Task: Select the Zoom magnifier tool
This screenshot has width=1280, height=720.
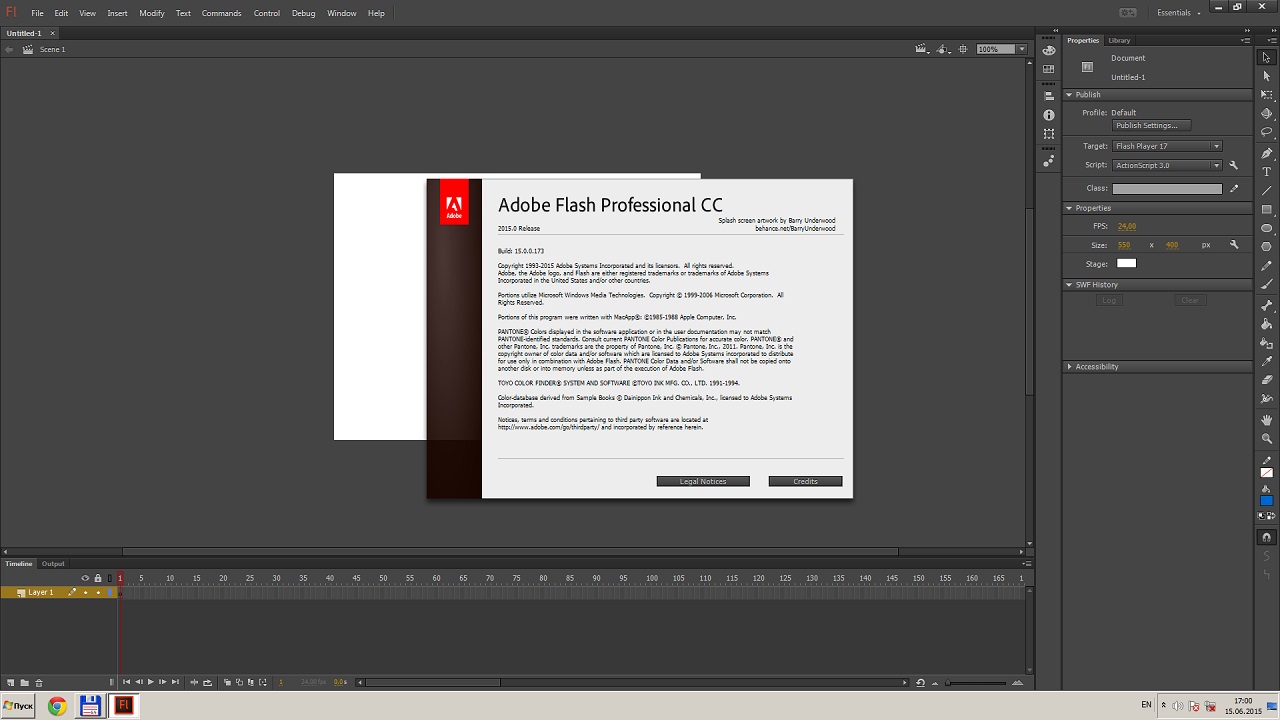Action: pyautogui.click(x=1267, y=438)
